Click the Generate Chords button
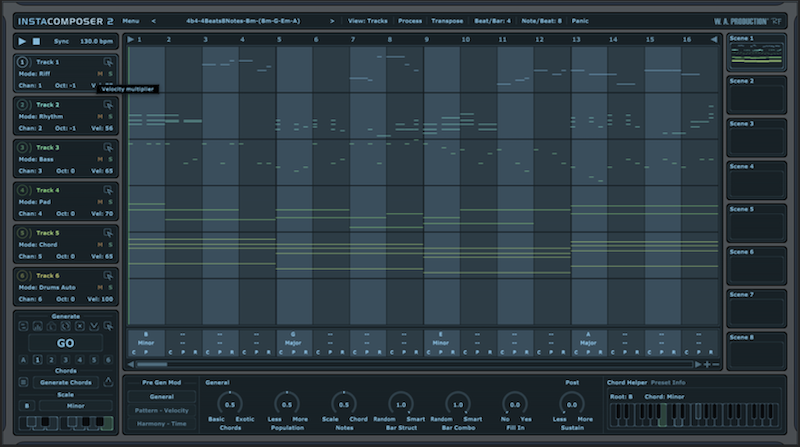 click(65, 382)
